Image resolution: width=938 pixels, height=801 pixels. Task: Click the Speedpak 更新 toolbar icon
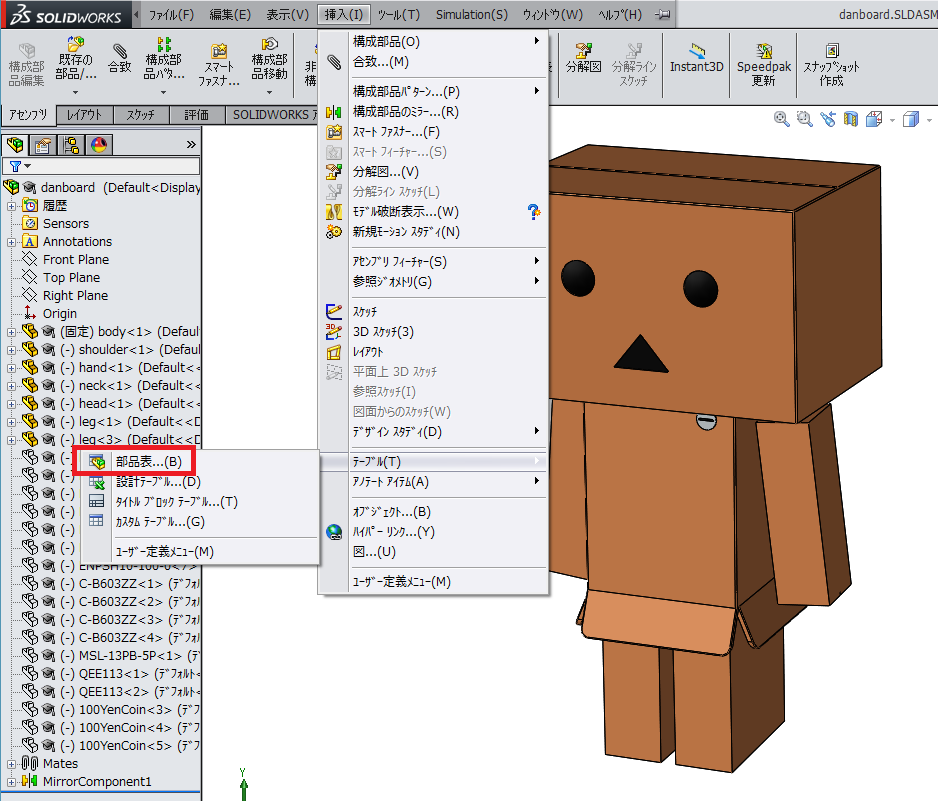[x=763, y=65]
